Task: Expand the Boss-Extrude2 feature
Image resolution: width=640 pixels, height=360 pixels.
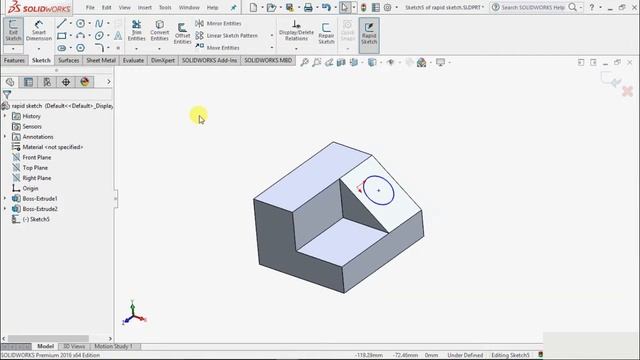Action: point(5,209)
